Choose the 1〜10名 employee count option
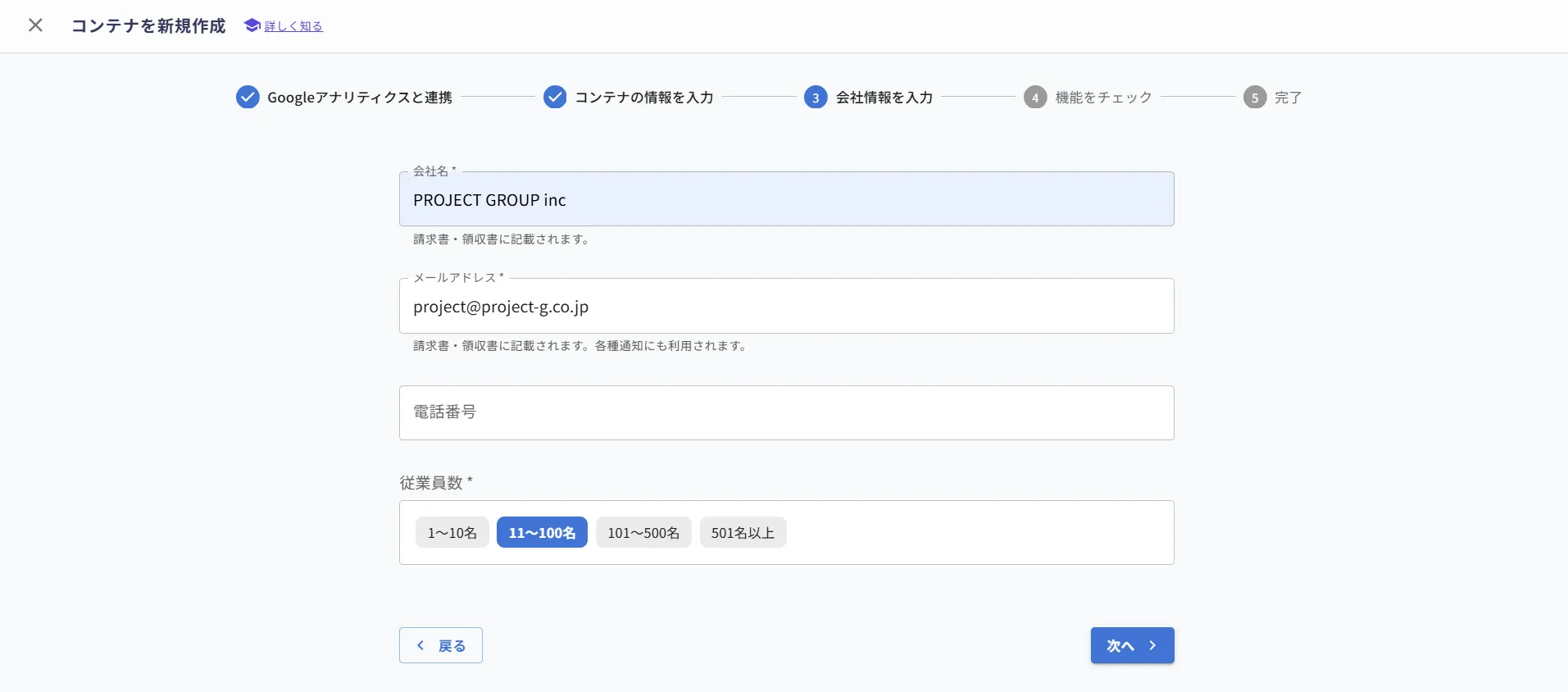Image resolution: width=1568 pixels, height=692 pixels. [452, 532]
